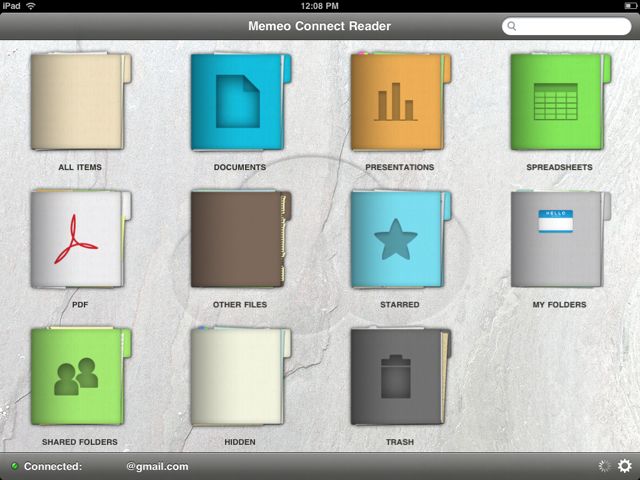Click the search magnifier icon
This screenshot has width=640, height=480.
pyautogui.click(x=511, y=26)
